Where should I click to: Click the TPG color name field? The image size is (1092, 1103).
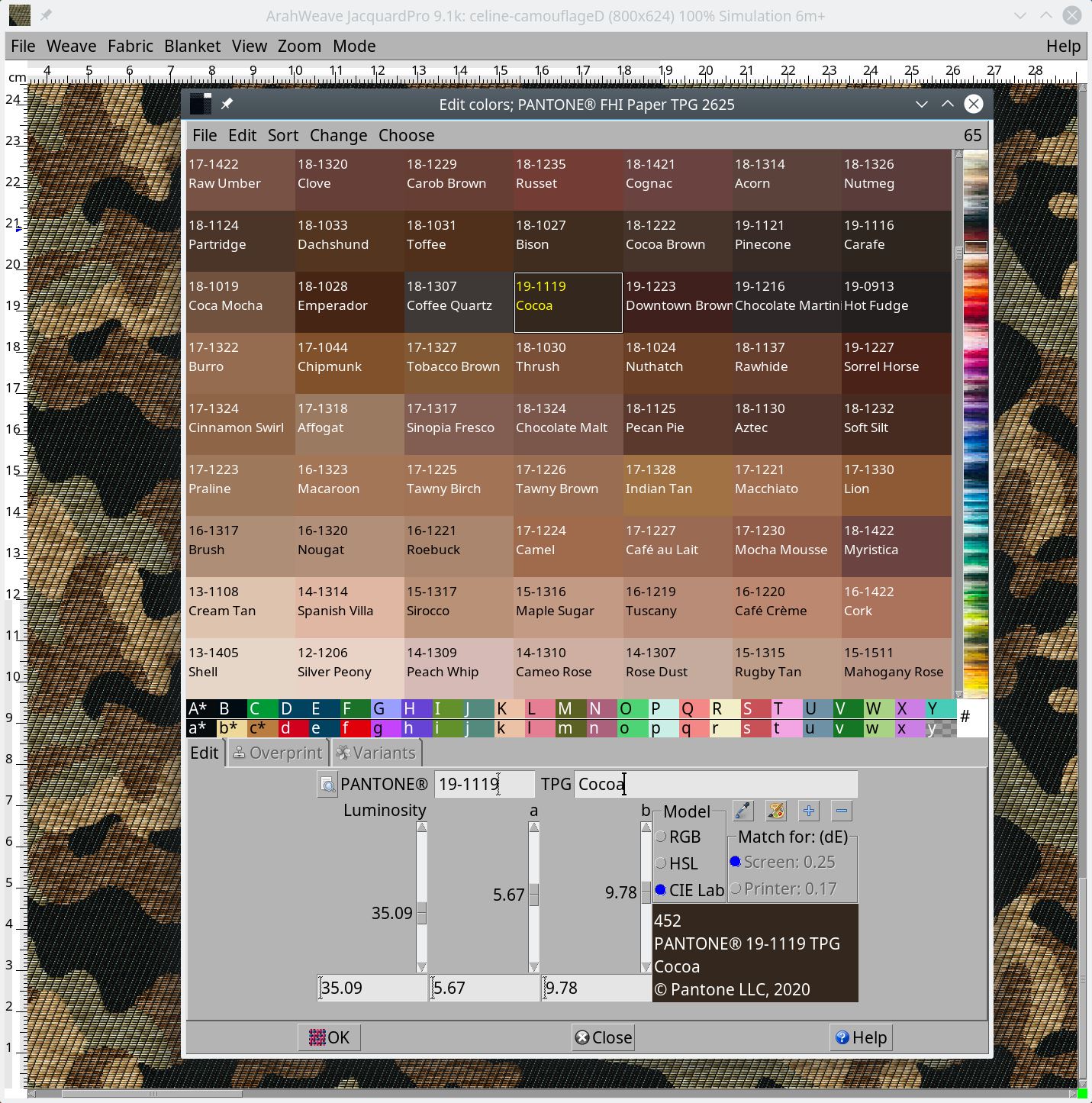[716, 784]
